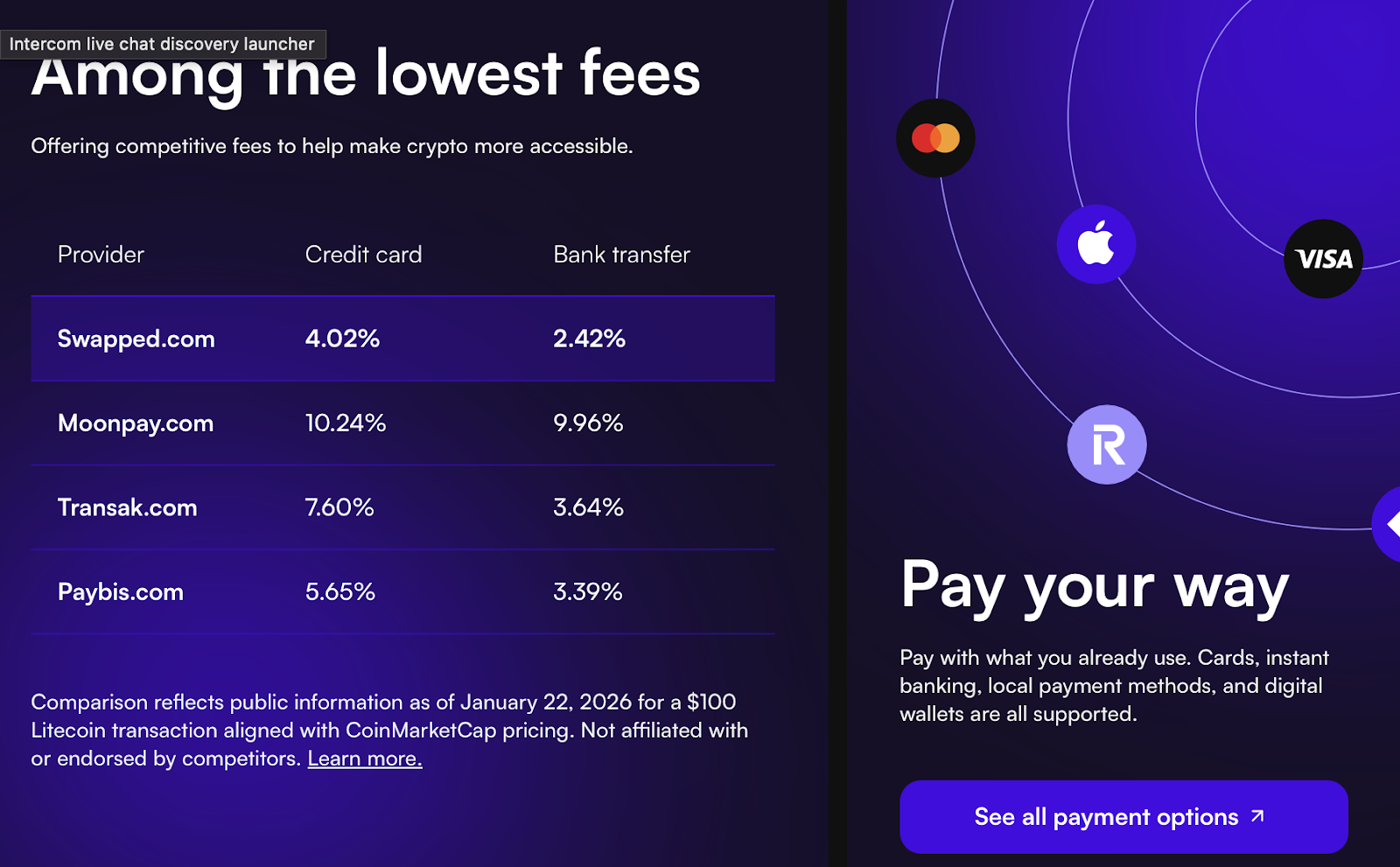The height and width of the screenshot is (867, 1400).
Task: Click the Intercom live chat discovery launcher label
Action: (162, 44)
